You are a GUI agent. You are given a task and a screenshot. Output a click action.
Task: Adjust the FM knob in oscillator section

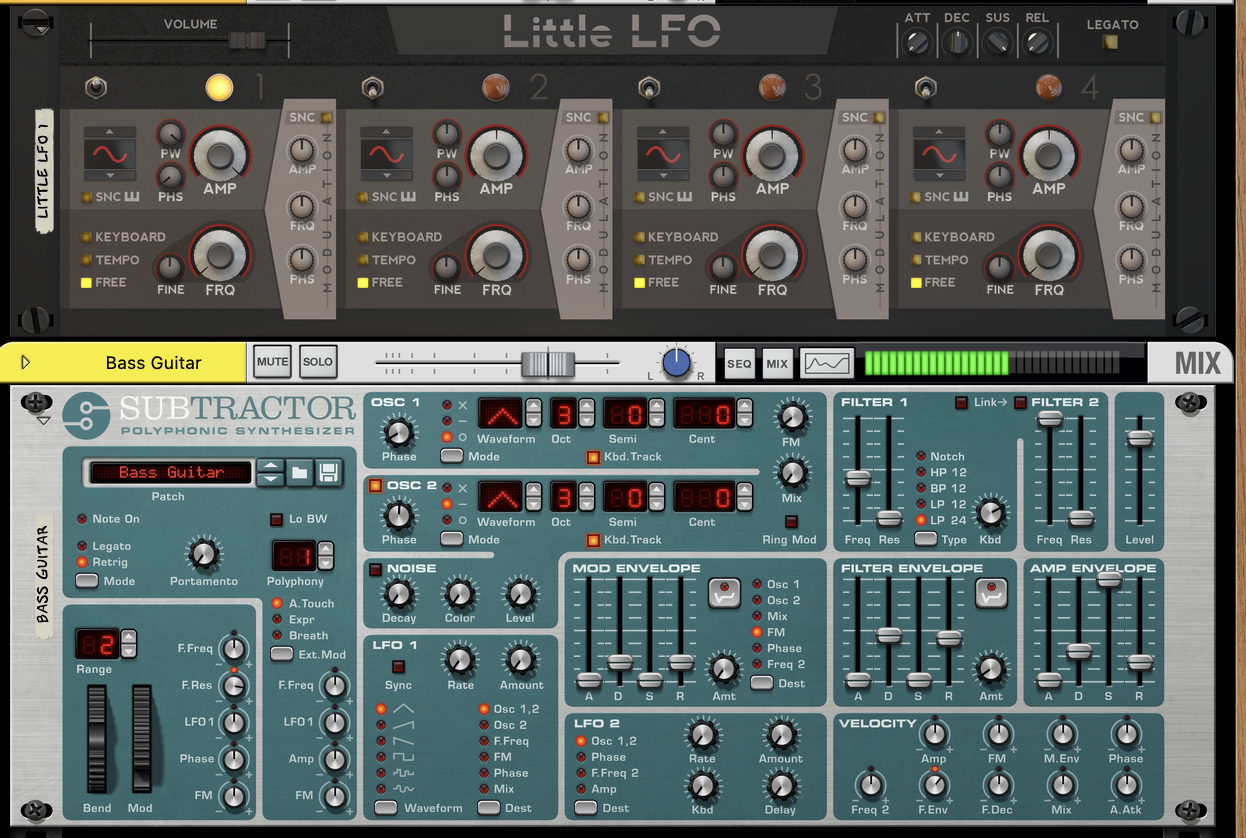click(x=792, y=417)
